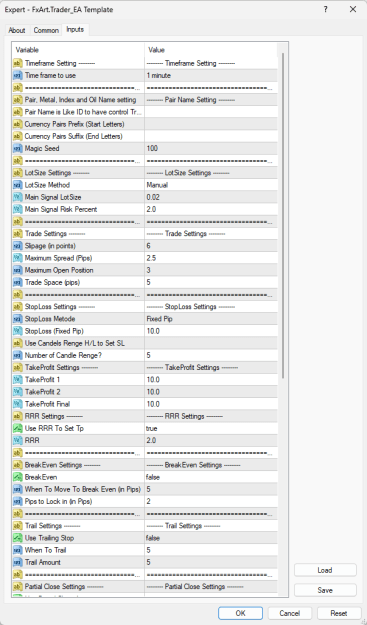
Task: Click the inputs list vertical scrollbar thumb
Action: (x=283, y=215)
